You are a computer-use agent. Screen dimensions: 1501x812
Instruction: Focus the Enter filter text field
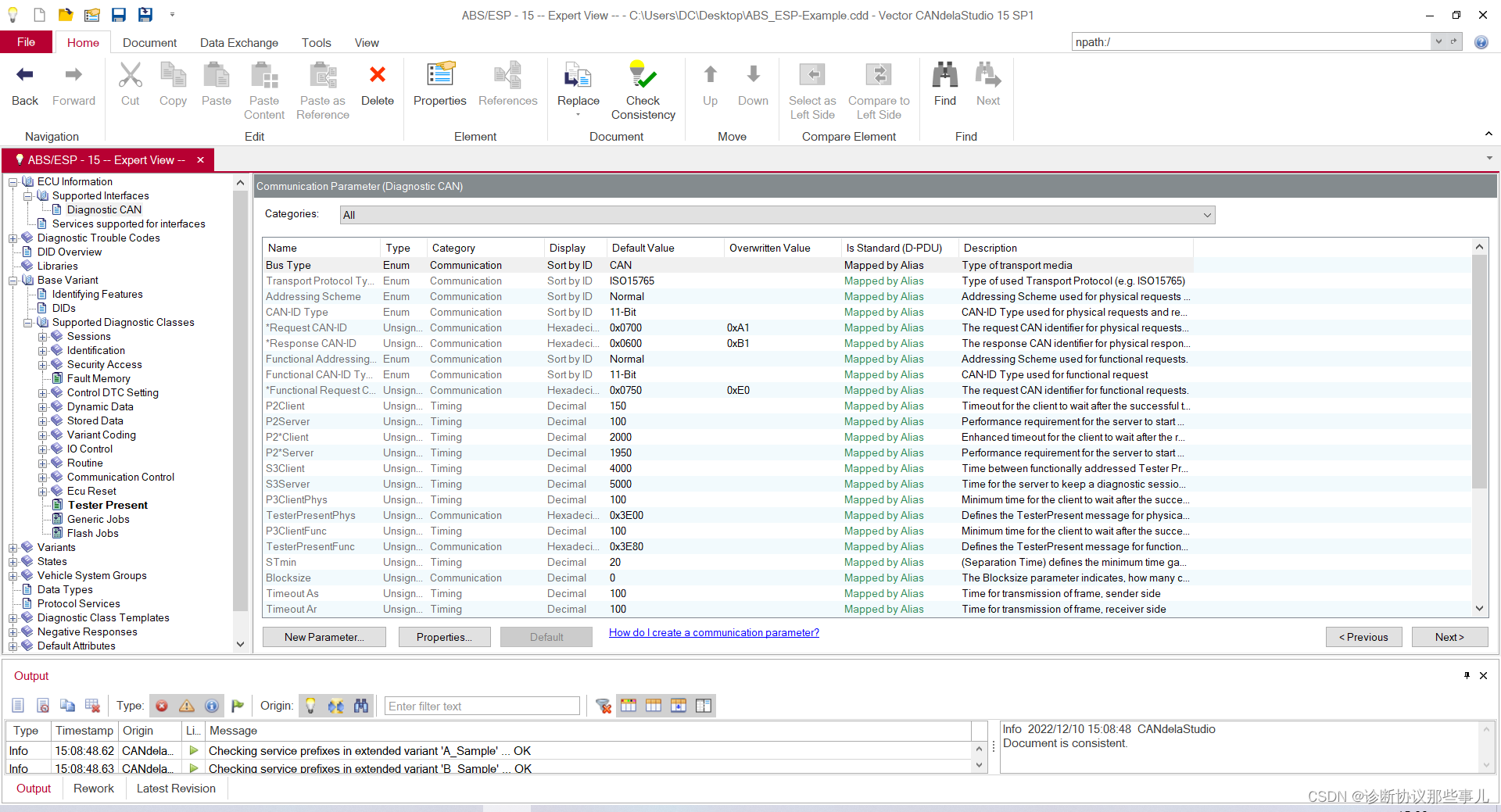(482, 706)
